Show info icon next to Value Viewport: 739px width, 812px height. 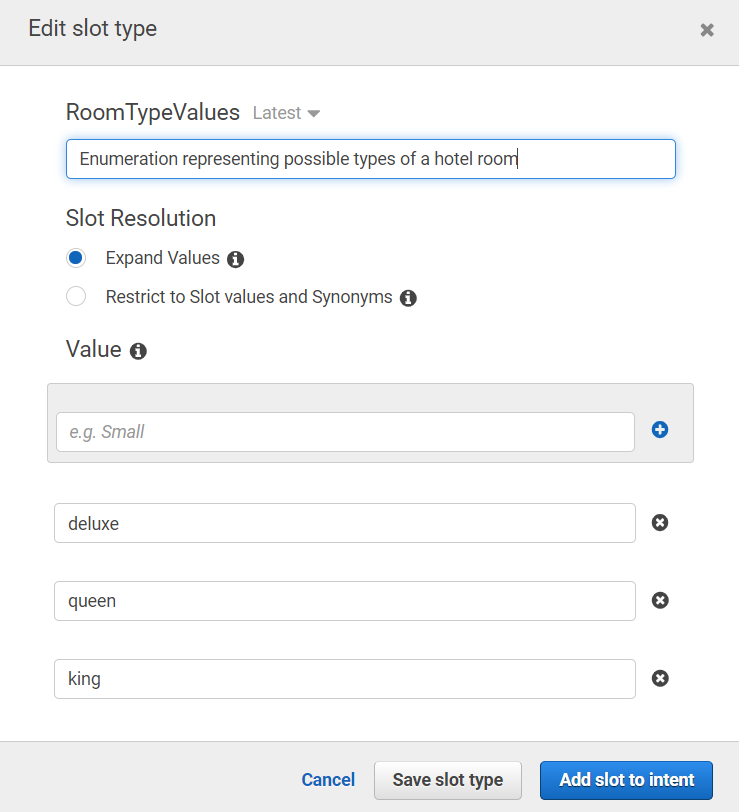(x=138, y=351)
